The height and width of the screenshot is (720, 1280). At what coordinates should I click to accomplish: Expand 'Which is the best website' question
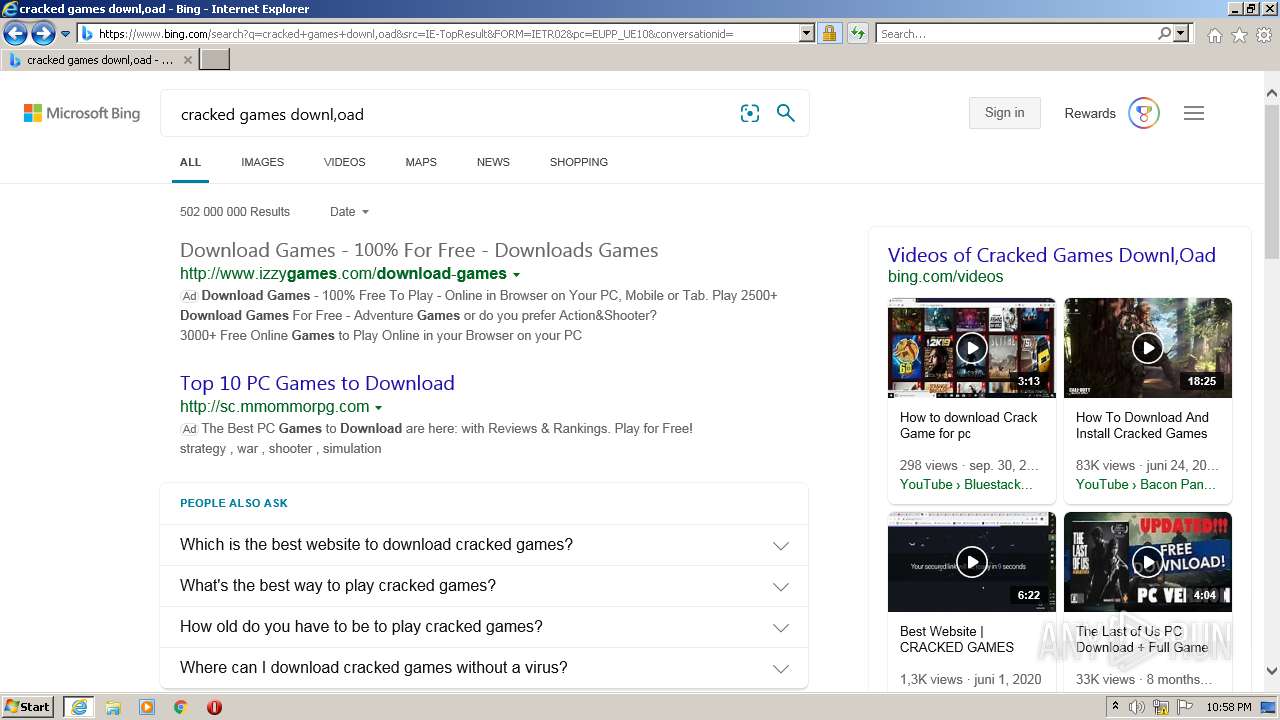click(x=484, y=545)
